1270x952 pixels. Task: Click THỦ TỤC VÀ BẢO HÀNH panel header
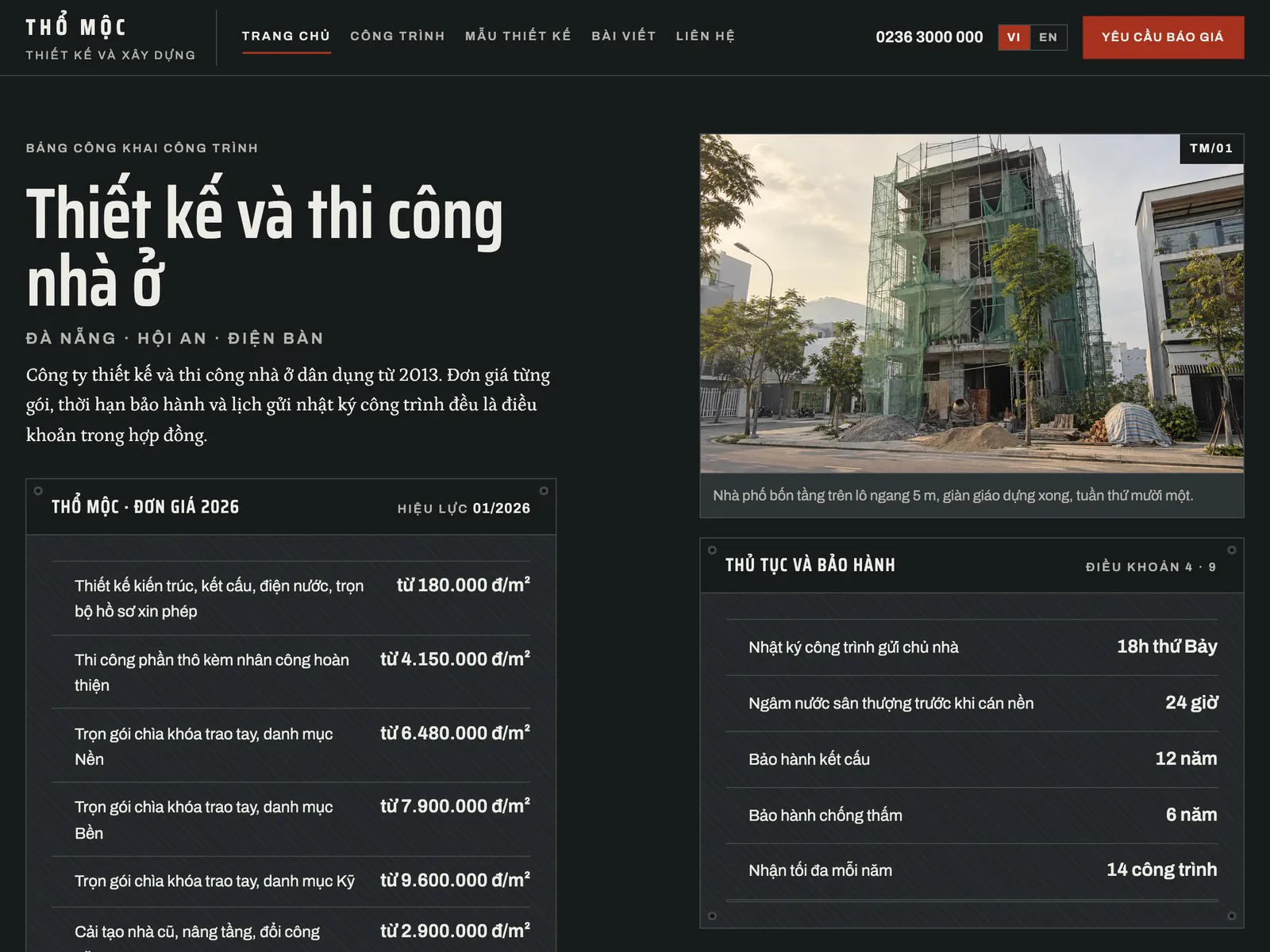click(810, 565)
